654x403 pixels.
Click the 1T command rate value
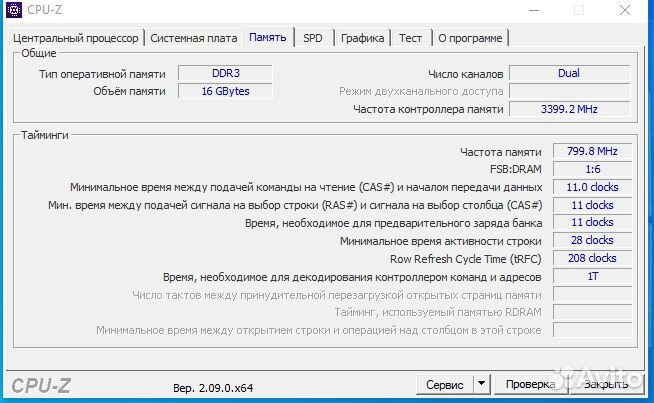tap(592, 276)
